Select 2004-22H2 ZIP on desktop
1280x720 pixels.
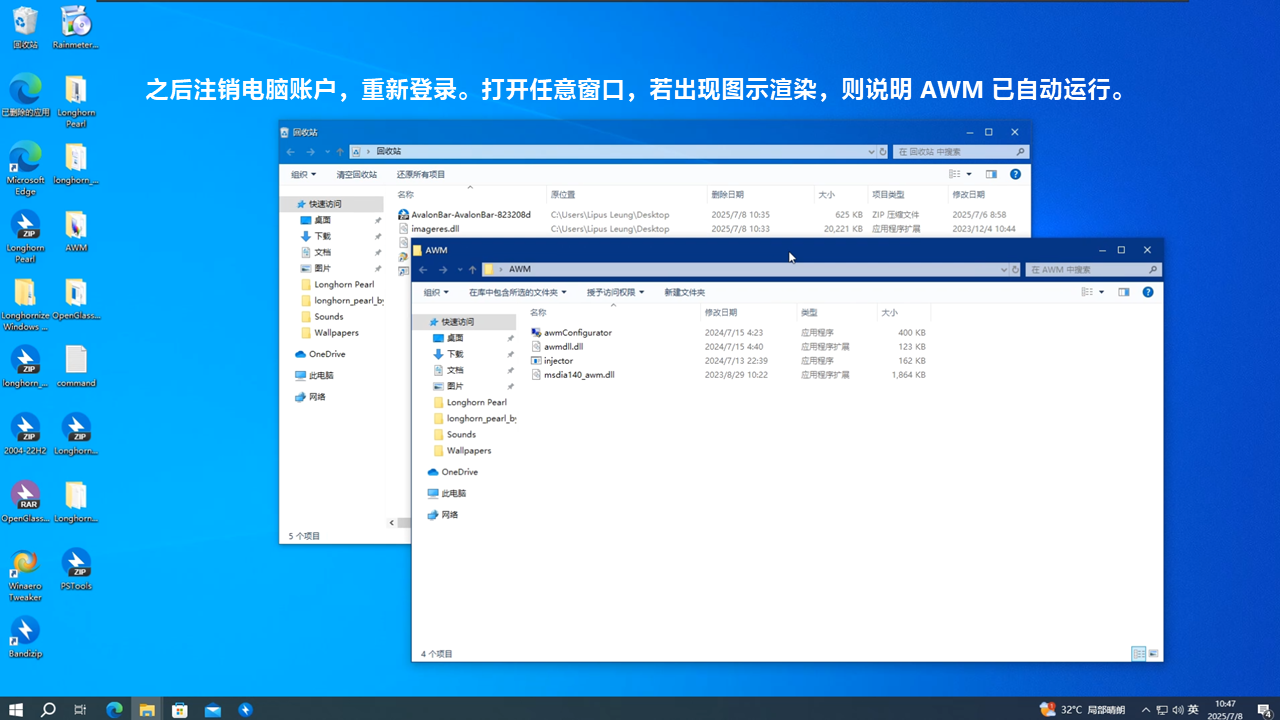click(26, 433)
